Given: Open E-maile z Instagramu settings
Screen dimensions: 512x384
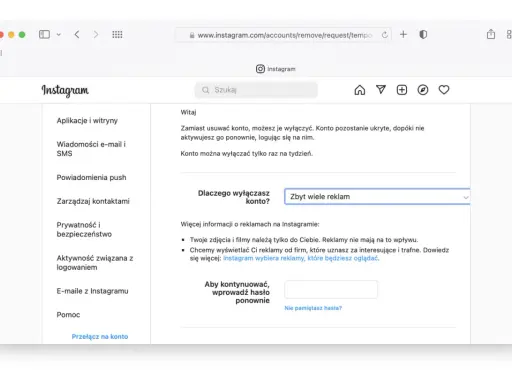Looking at the screenshot, I should tap(92, 291).
